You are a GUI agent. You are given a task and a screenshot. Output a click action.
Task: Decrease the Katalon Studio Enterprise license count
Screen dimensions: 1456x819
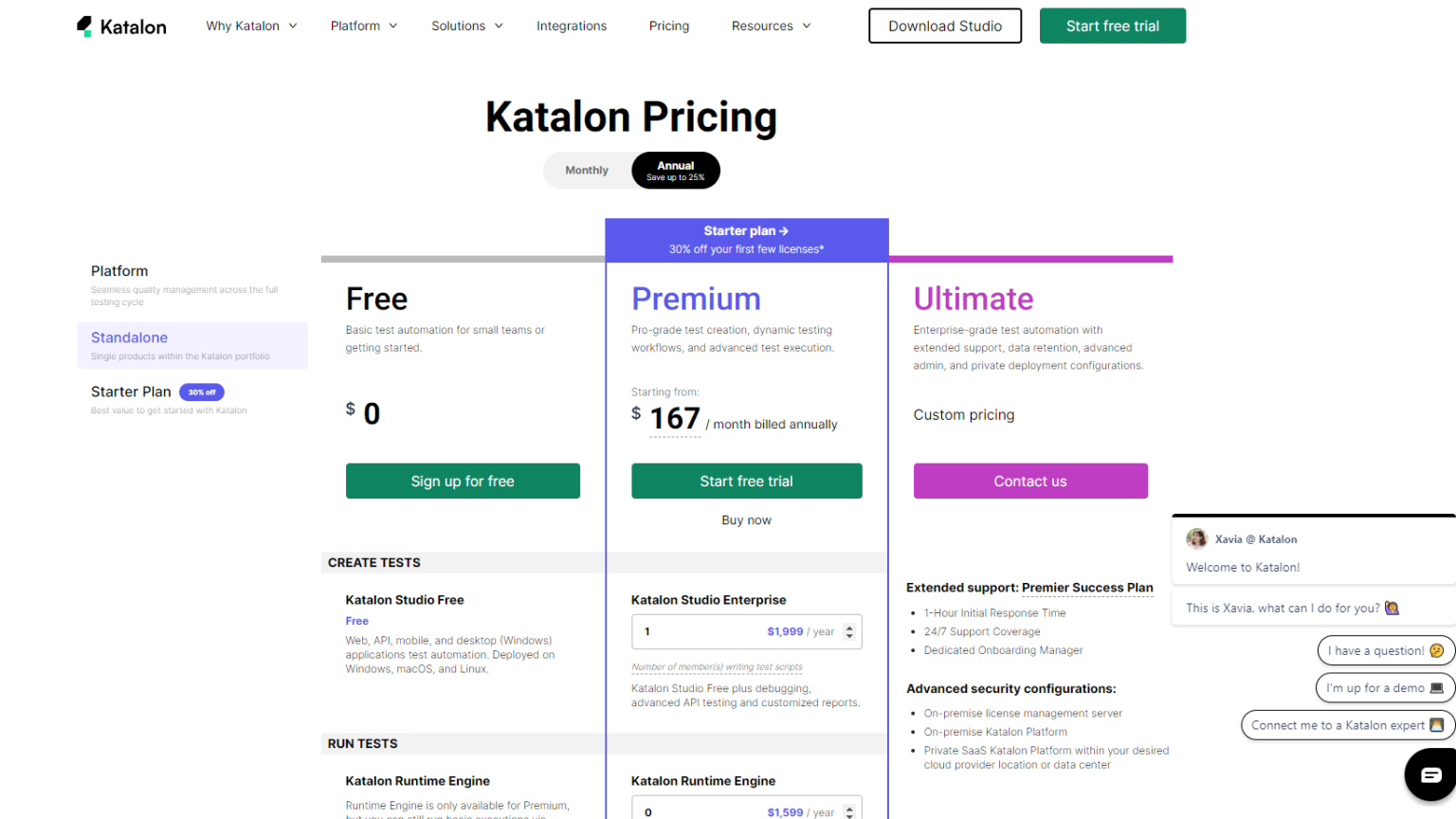[x=849, y=636]
